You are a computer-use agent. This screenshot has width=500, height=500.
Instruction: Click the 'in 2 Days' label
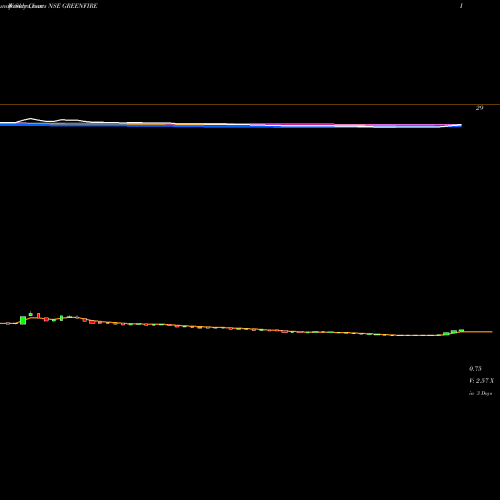tap(480, 393)
